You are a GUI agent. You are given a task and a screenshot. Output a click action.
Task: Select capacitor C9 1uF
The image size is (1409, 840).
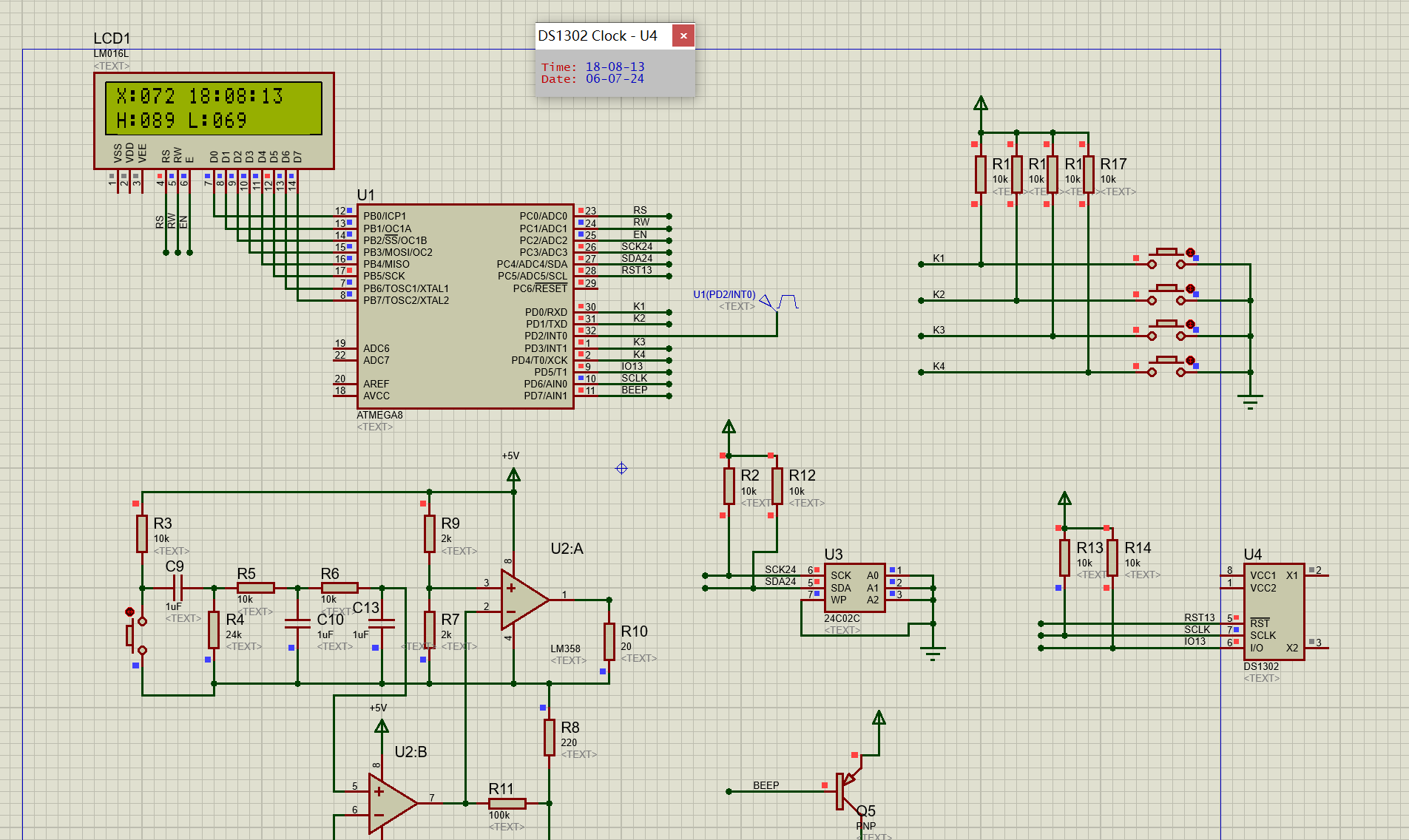pyautogui.click(x=177, y=589)
